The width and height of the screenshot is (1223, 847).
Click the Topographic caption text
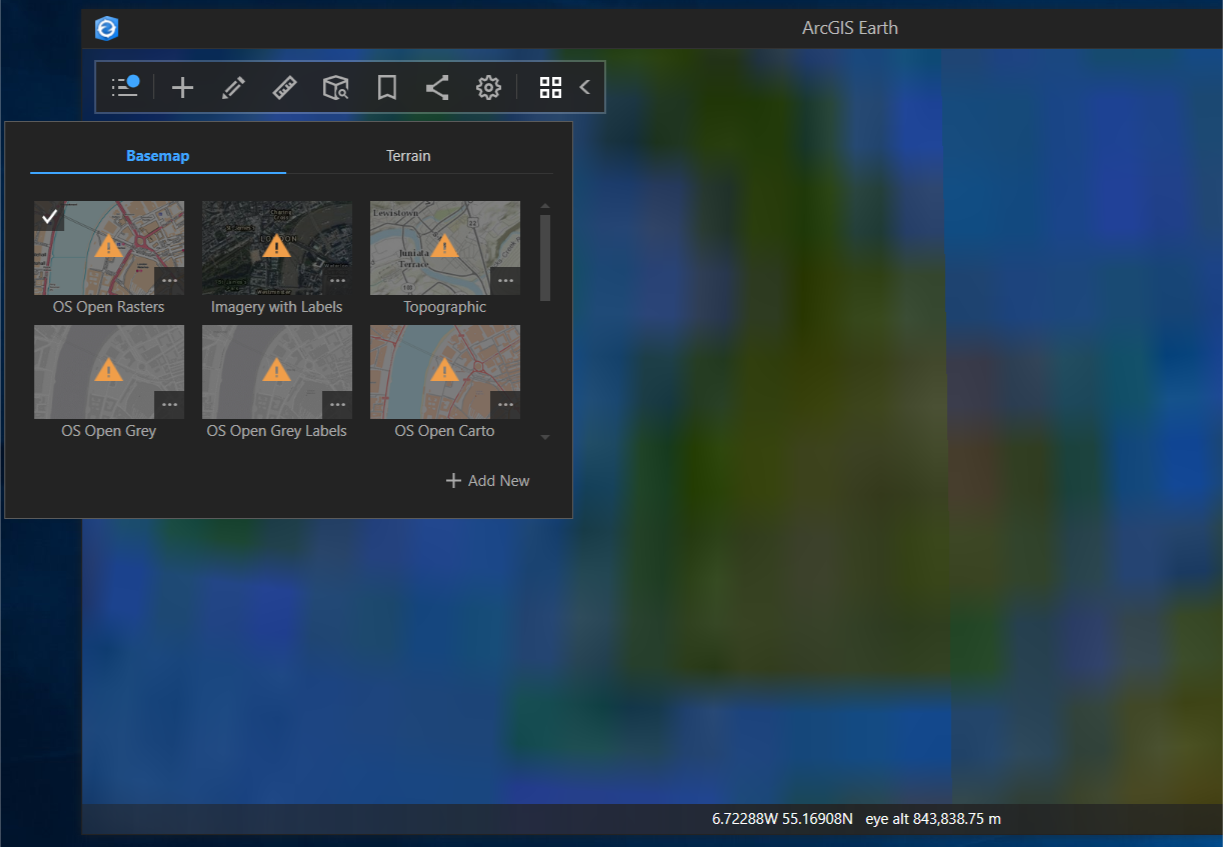(445, 307)
